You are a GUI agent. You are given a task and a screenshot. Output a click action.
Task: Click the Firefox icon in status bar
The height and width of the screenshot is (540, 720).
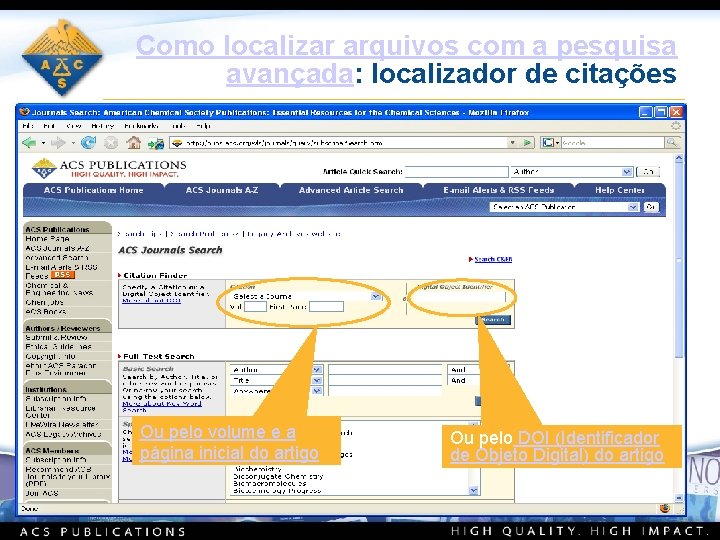665,508
